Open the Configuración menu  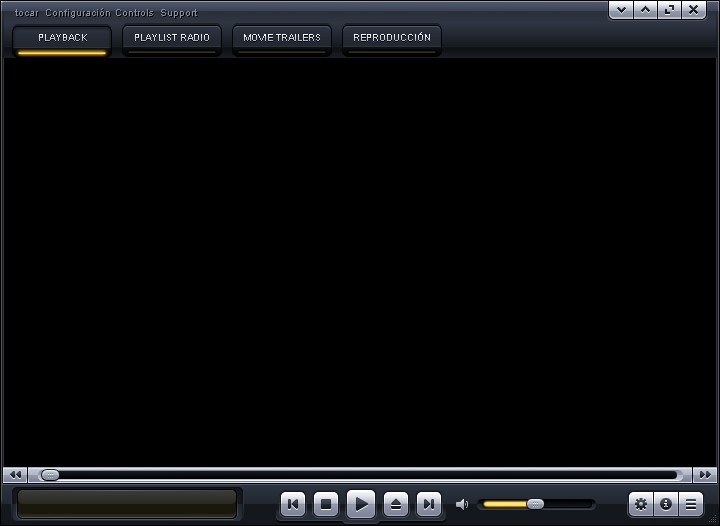[78, 13]
